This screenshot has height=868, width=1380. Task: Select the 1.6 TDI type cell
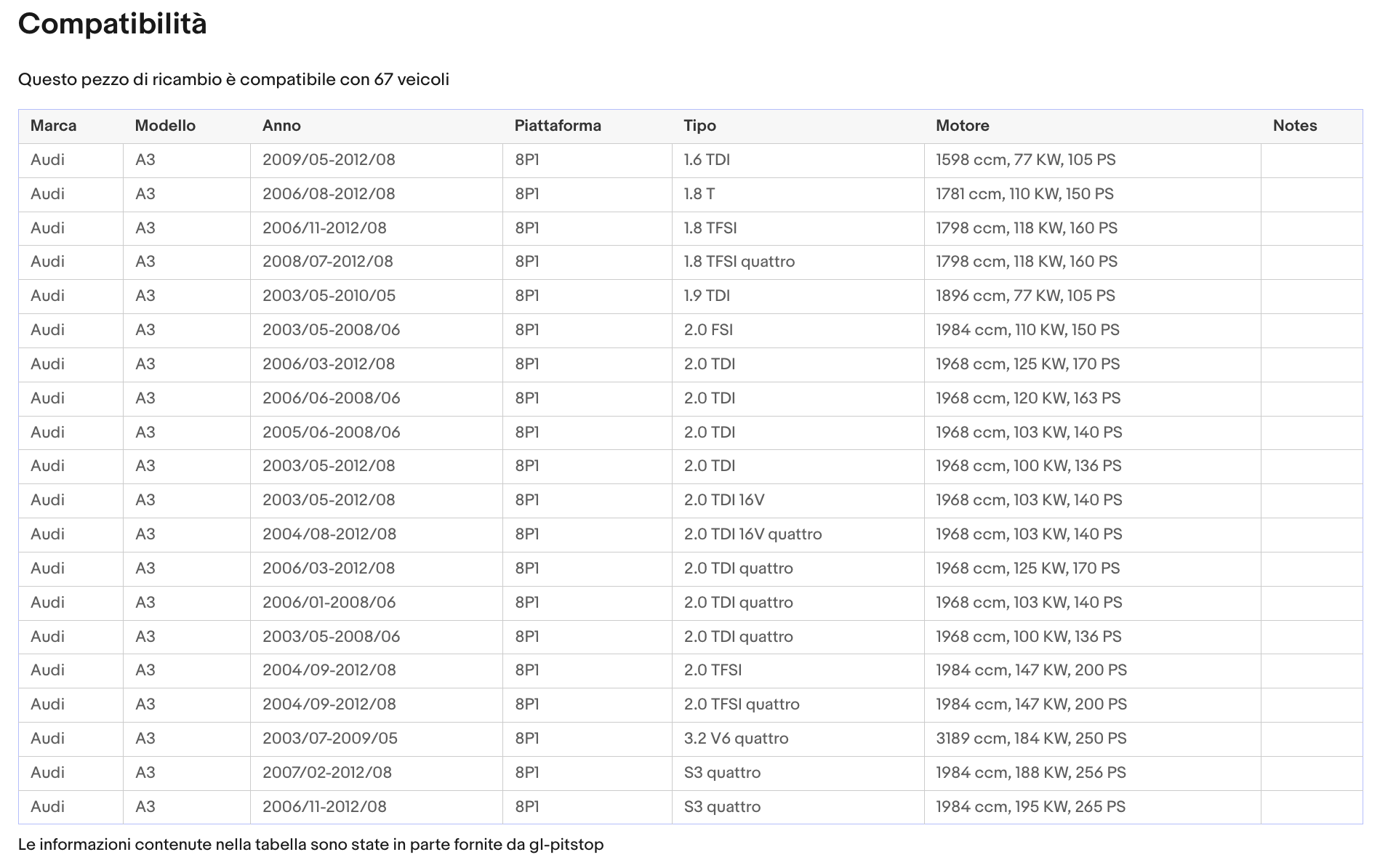707,160
